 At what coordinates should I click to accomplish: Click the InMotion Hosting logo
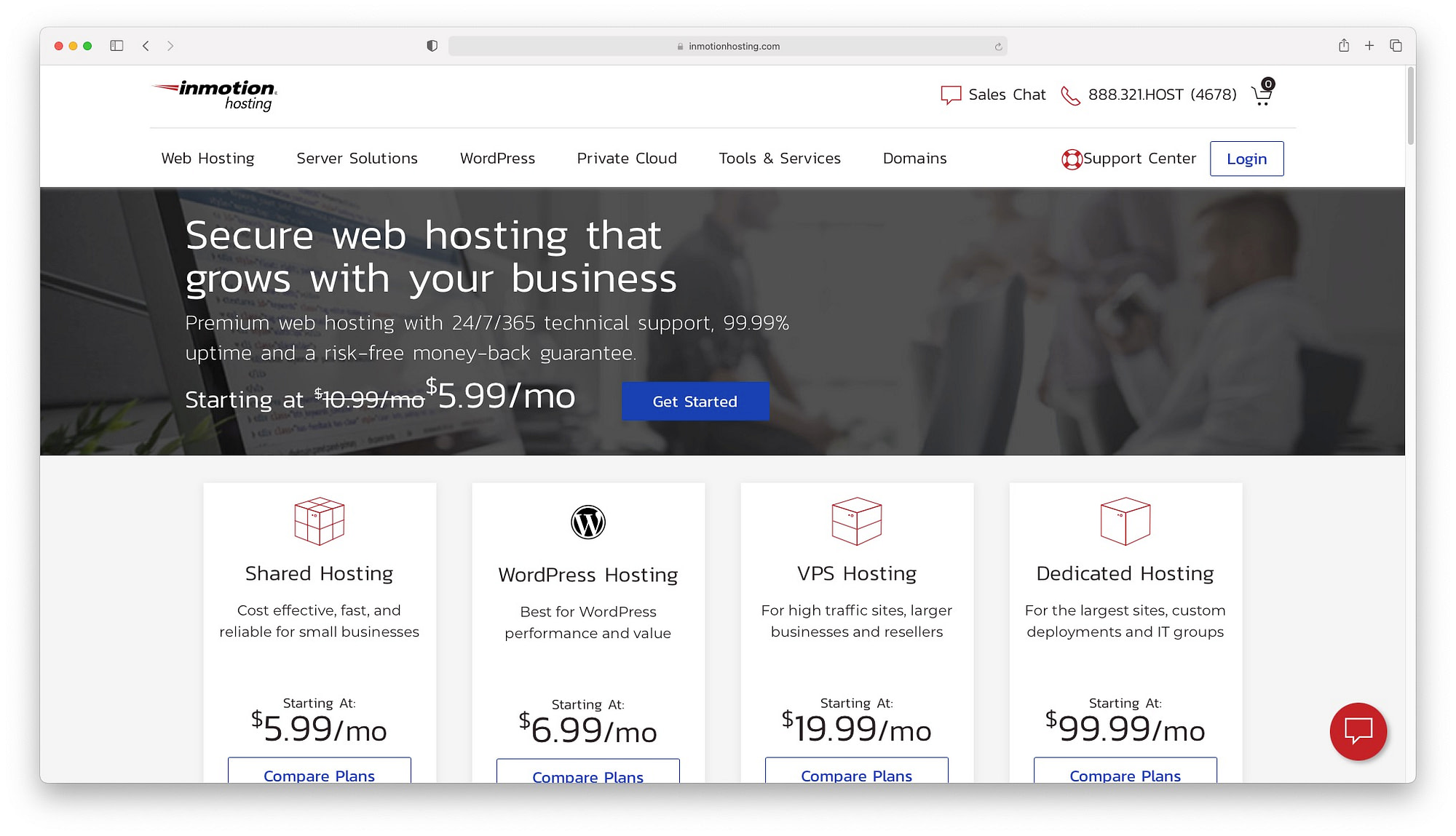(214, 95)
